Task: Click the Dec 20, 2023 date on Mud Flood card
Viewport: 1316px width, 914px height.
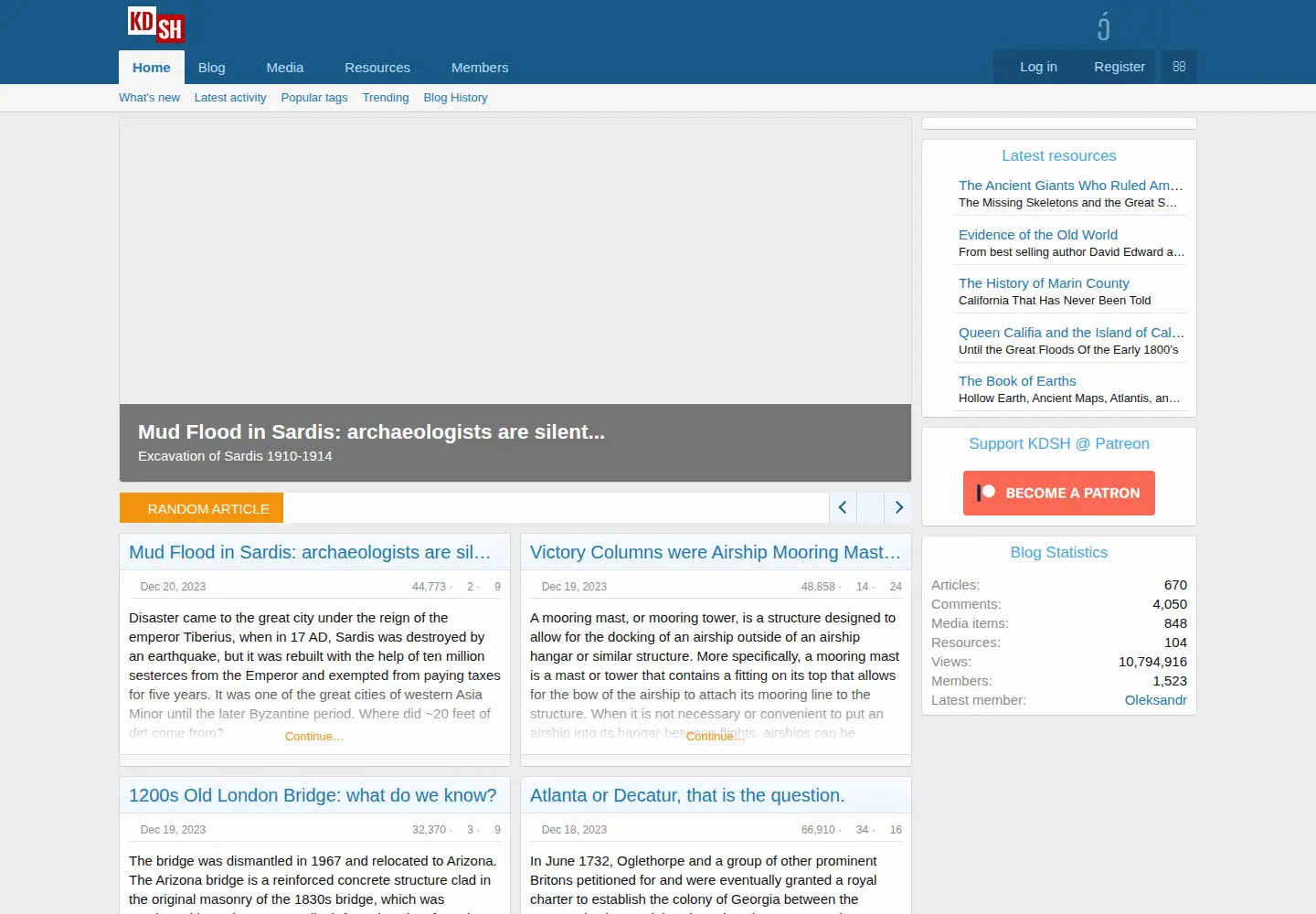Action: [173, 587]
